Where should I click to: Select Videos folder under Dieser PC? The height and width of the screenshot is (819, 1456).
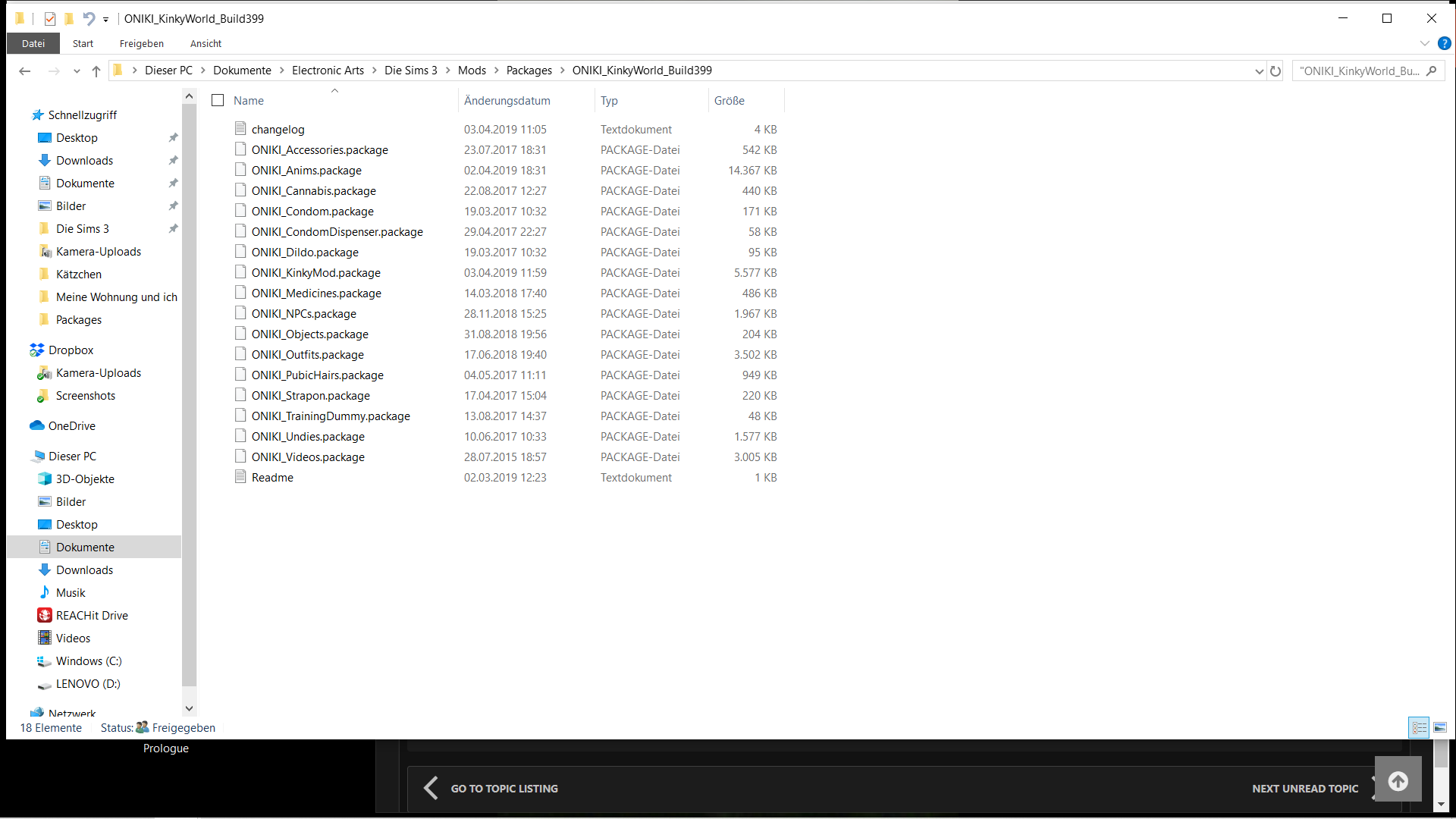[73, 638]
